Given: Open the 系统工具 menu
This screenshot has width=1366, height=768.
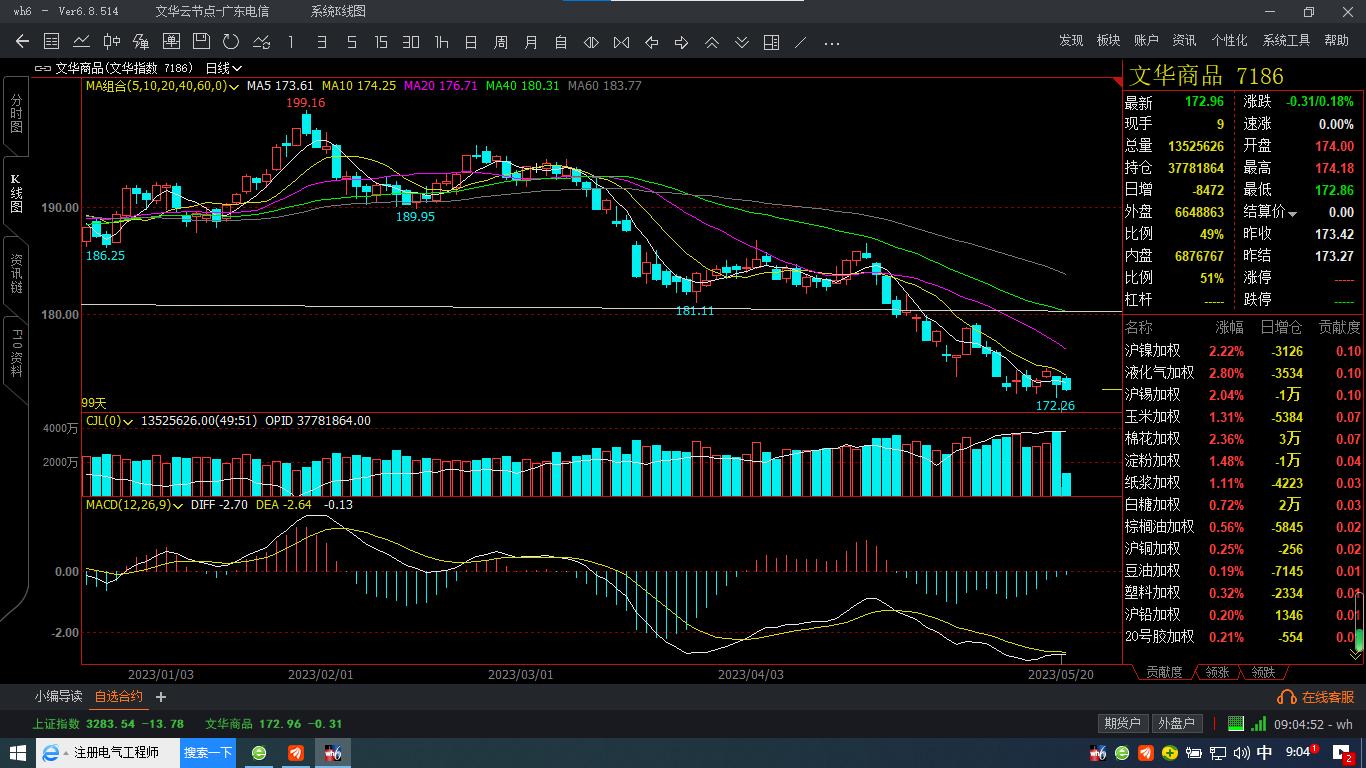Looking at the screenshot, I should click(x=1286, y=41).
